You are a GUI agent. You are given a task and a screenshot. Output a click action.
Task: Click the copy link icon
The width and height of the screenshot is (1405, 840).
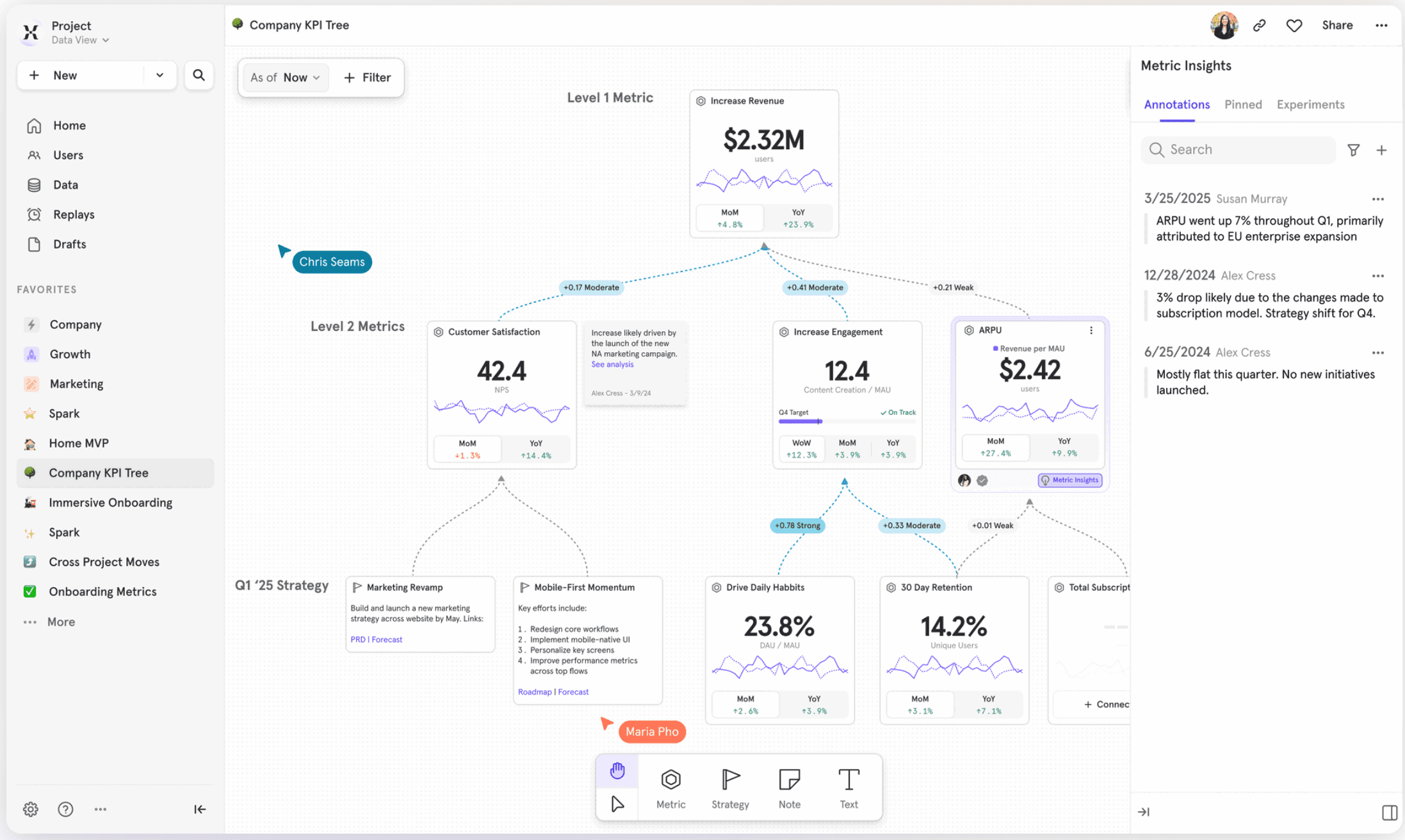tap(1259, 26)
